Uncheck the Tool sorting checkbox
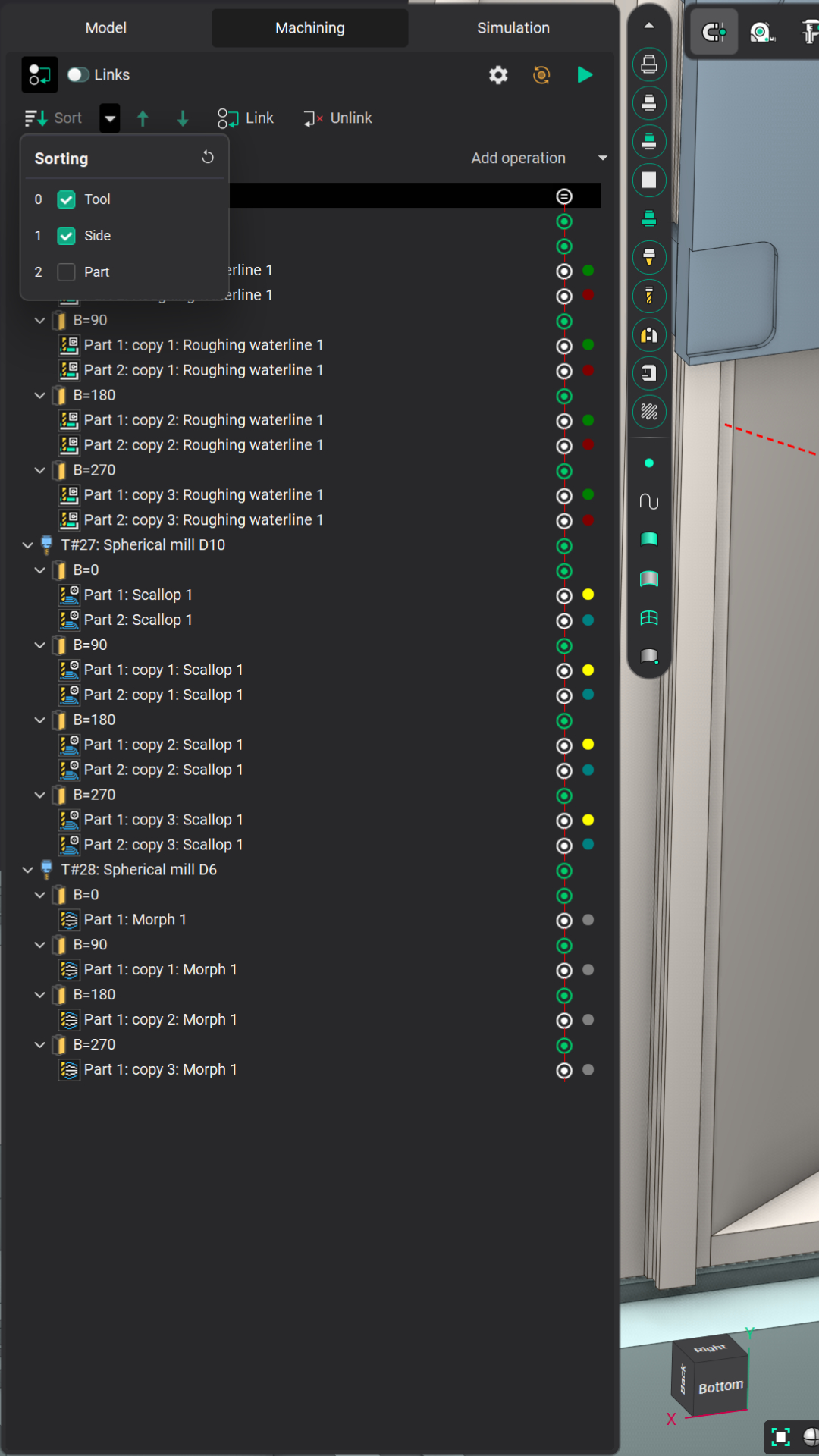Image resolution: width=819 pixels, height=1456 pixels. 67,199
